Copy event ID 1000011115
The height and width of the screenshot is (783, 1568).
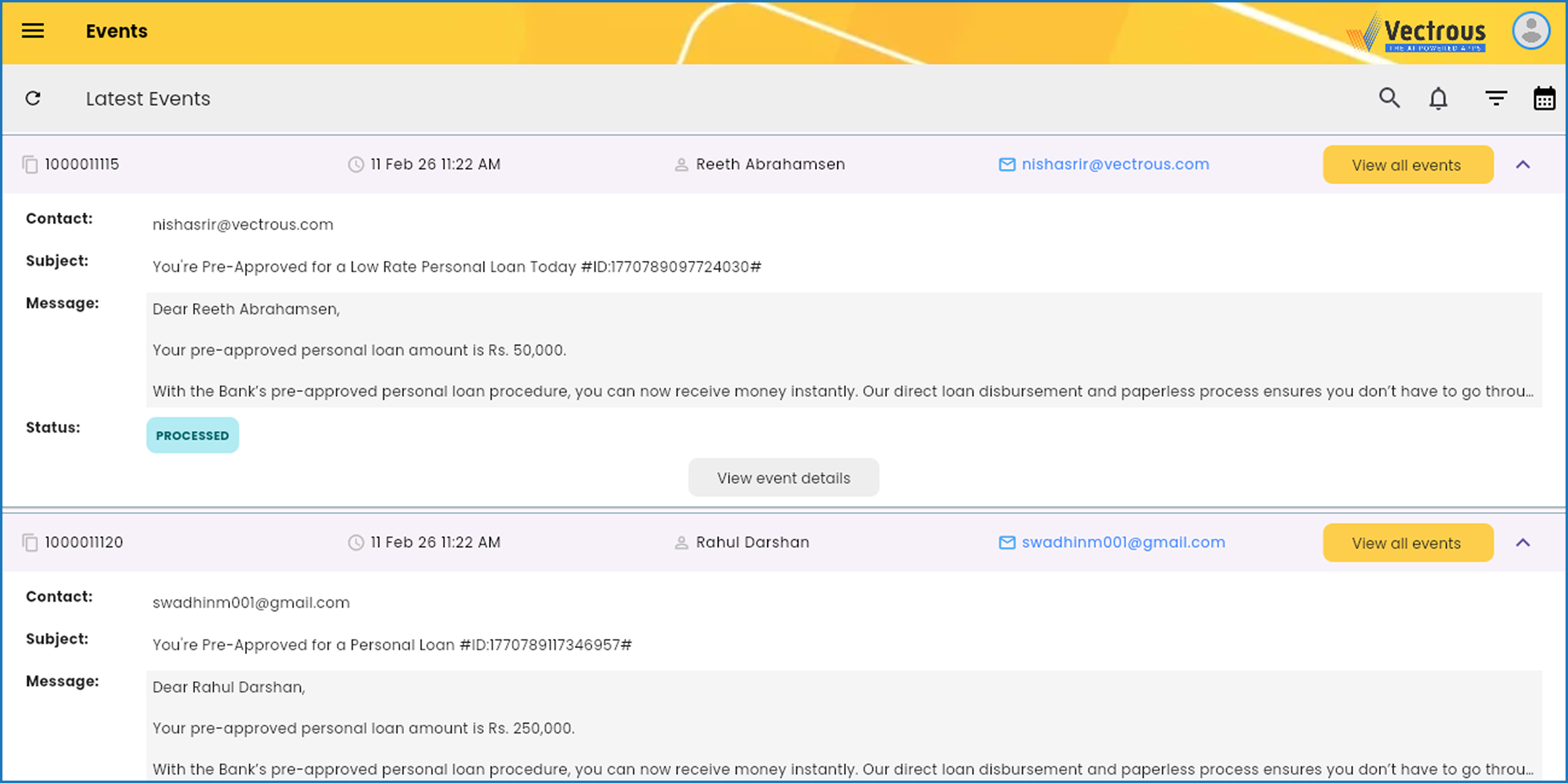(30, 164)
